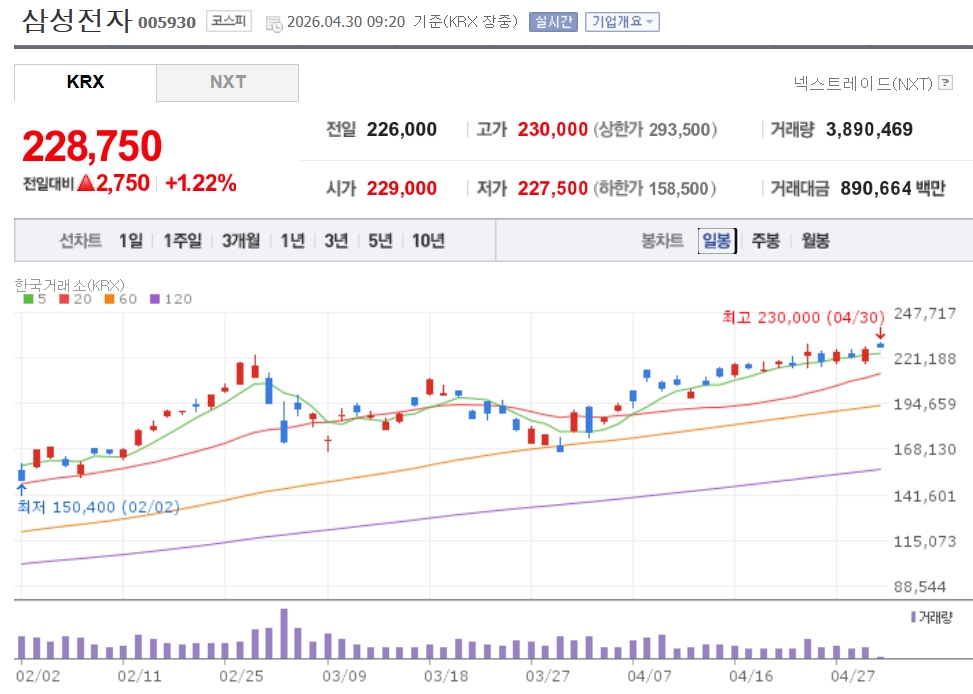This screenshot has height=694, width=973.
Task: Show the 3개월 line chart
Action: [x=241, y=241]
